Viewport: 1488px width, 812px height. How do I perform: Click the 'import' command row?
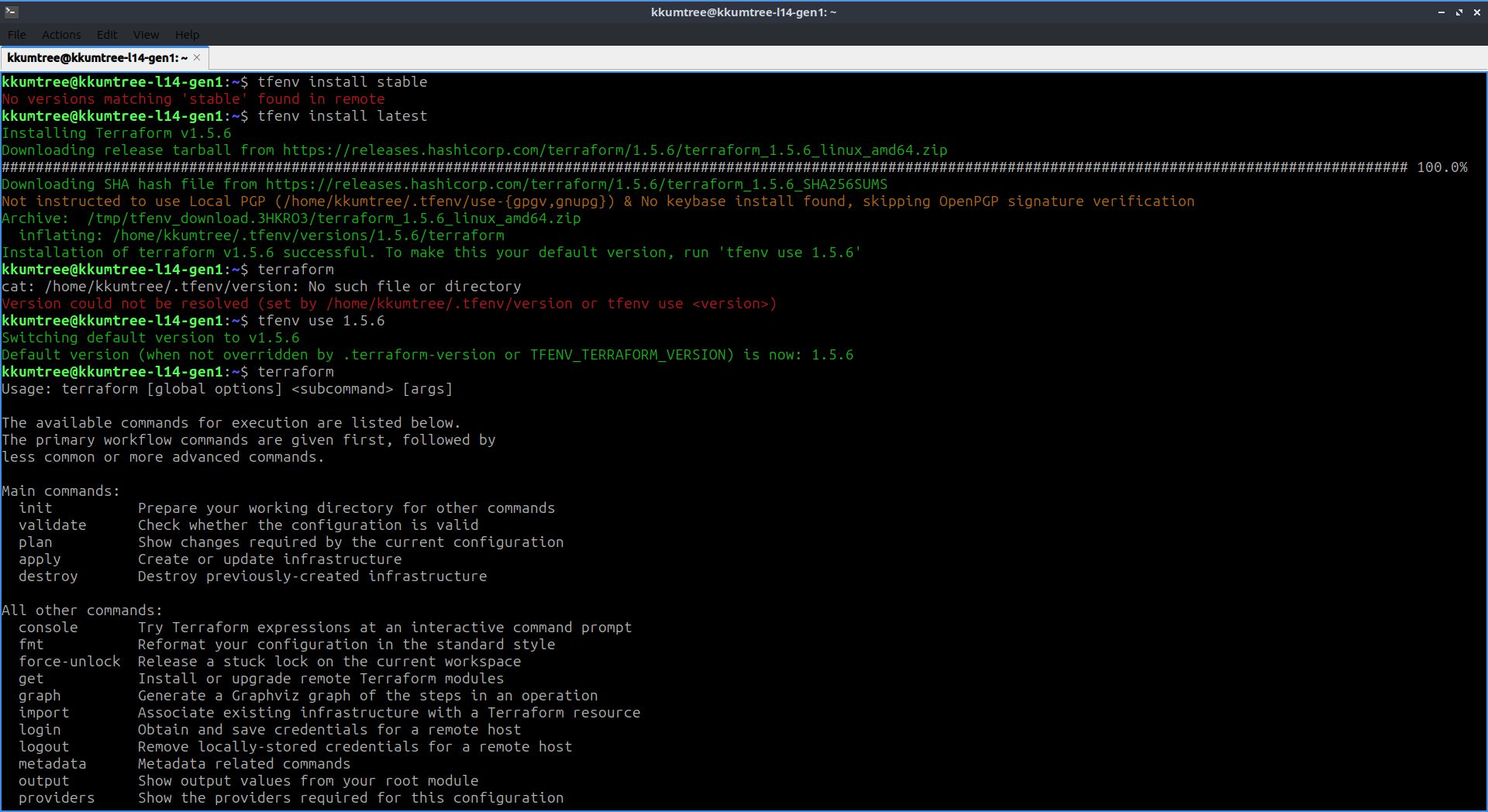click(329, 713)
